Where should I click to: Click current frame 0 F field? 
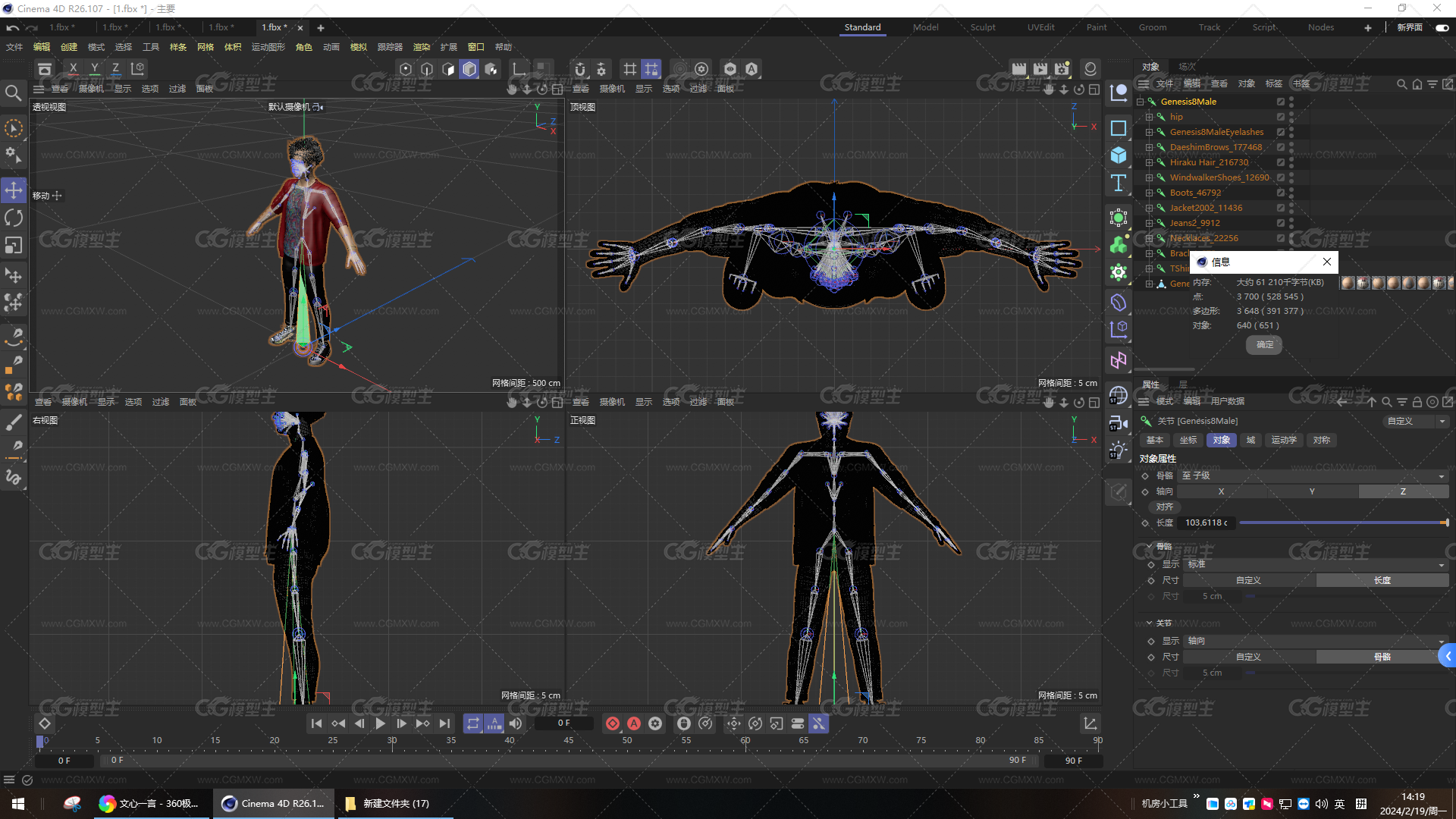click(x=563, y=723)
